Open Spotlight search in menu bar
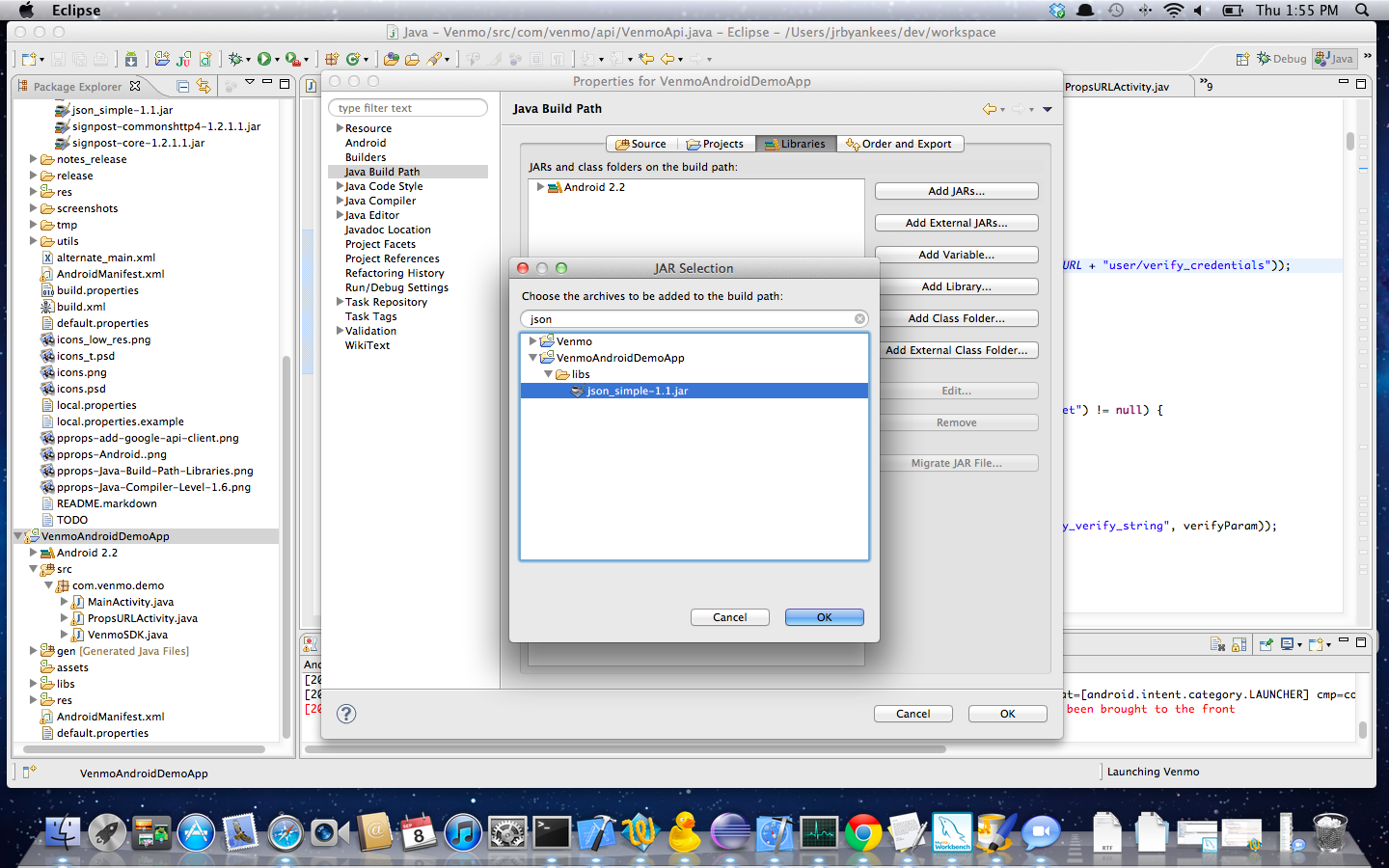The image size is (1389, 868). pos(1362,10)
